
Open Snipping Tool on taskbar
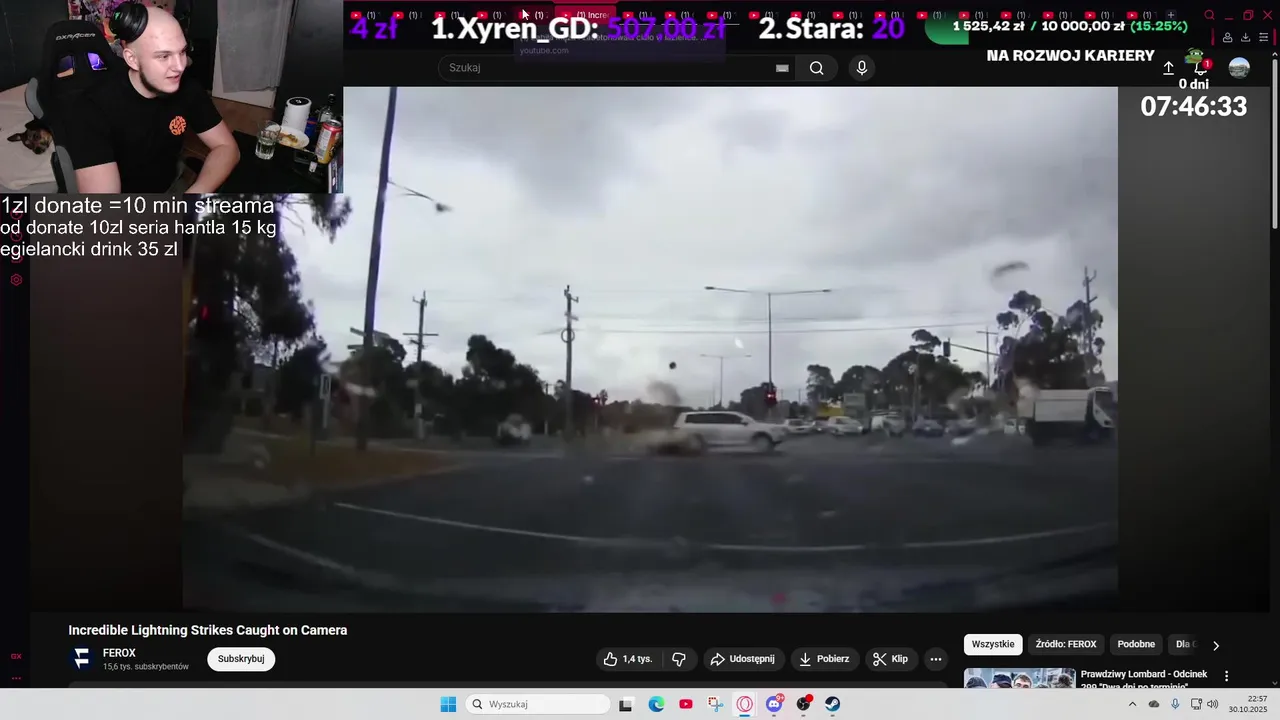(715, 704)
